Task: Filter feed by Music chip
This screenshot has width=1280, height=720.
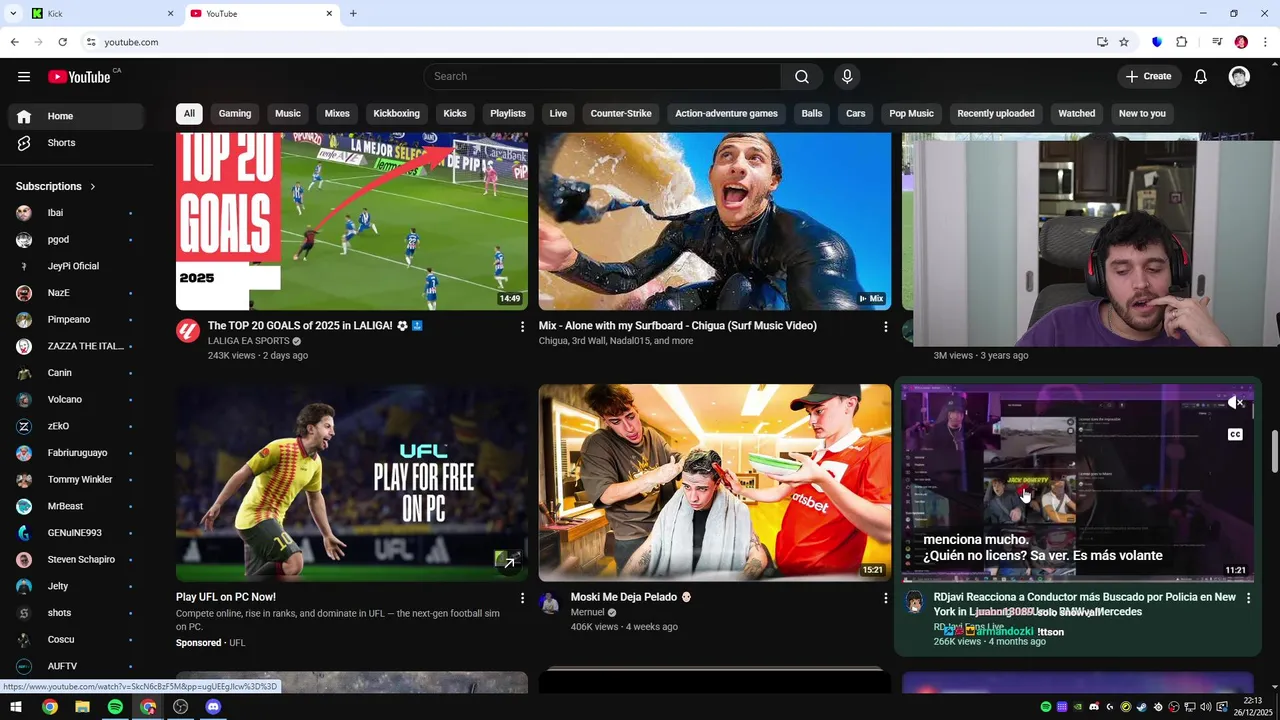Action: tap(288, 114)
